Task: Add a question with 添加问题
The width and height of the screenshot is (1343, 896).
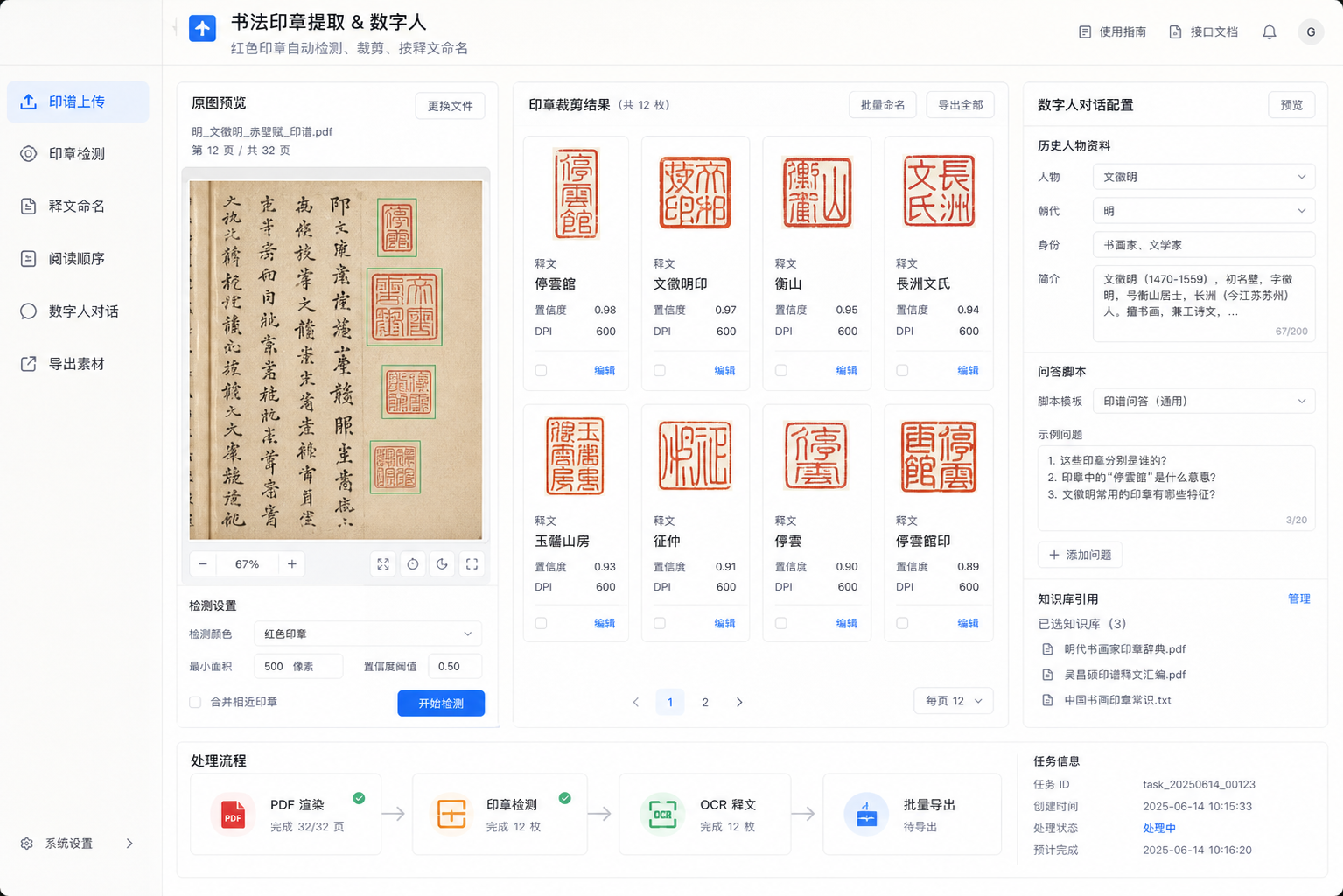Action: 1081,555
